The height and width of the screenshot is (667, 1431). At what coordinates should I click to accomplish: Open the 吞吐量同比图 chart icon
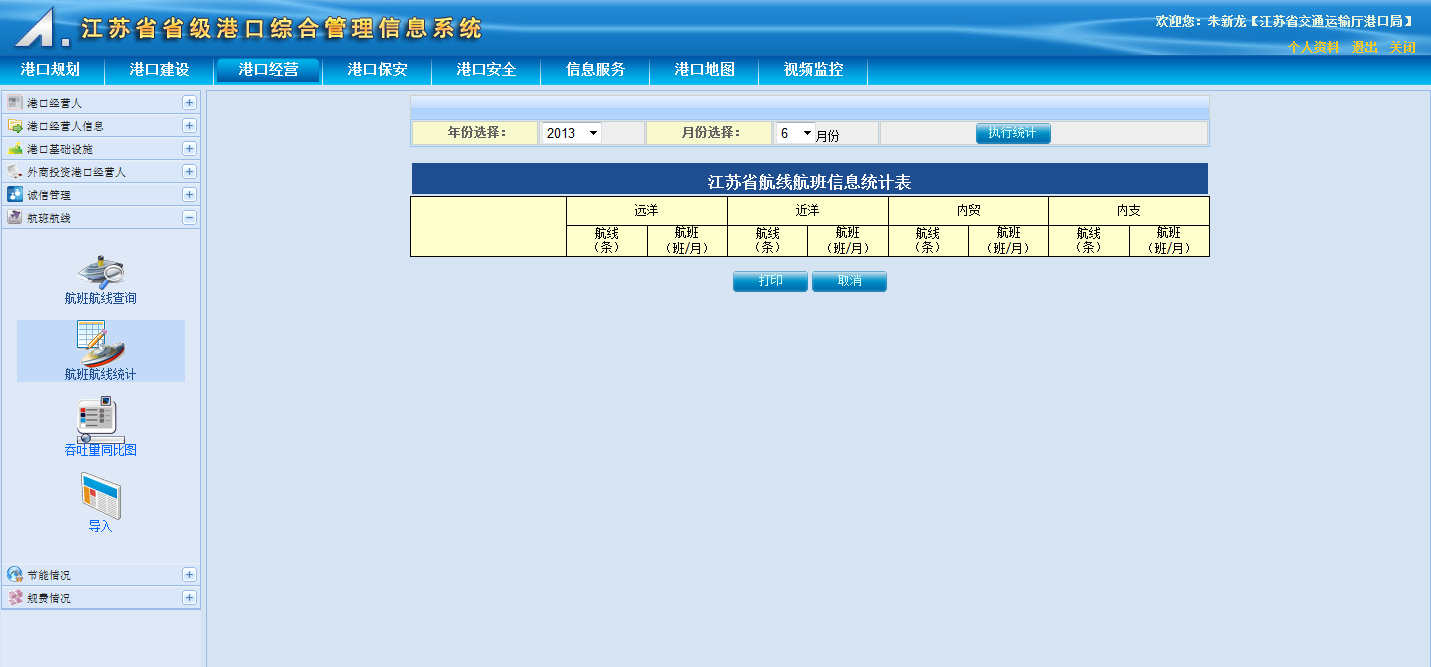click(100, 420)
